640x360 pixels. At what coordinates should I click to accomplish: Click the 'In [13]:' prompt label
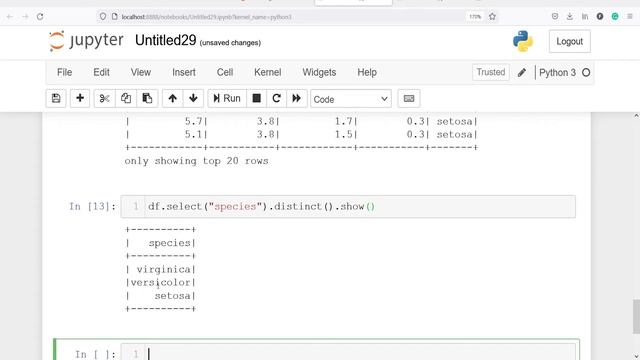click(92, 207)
